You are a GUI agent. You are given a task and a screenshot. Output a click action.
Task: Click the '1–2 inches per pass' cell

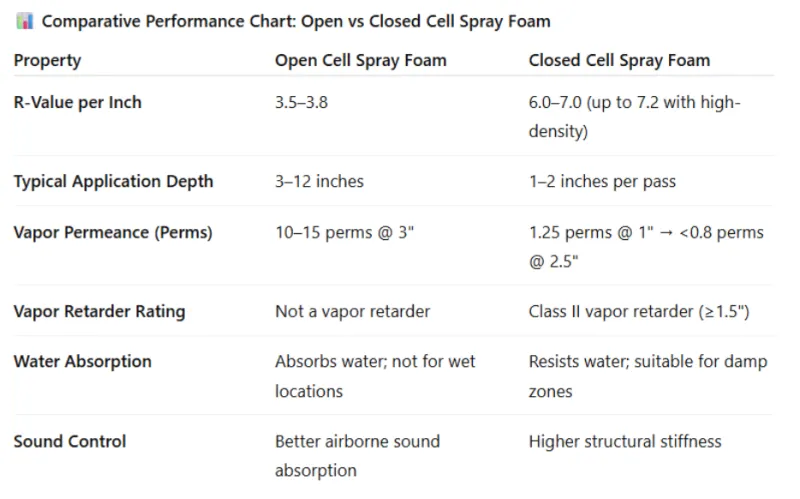click(x=602, y=181)
